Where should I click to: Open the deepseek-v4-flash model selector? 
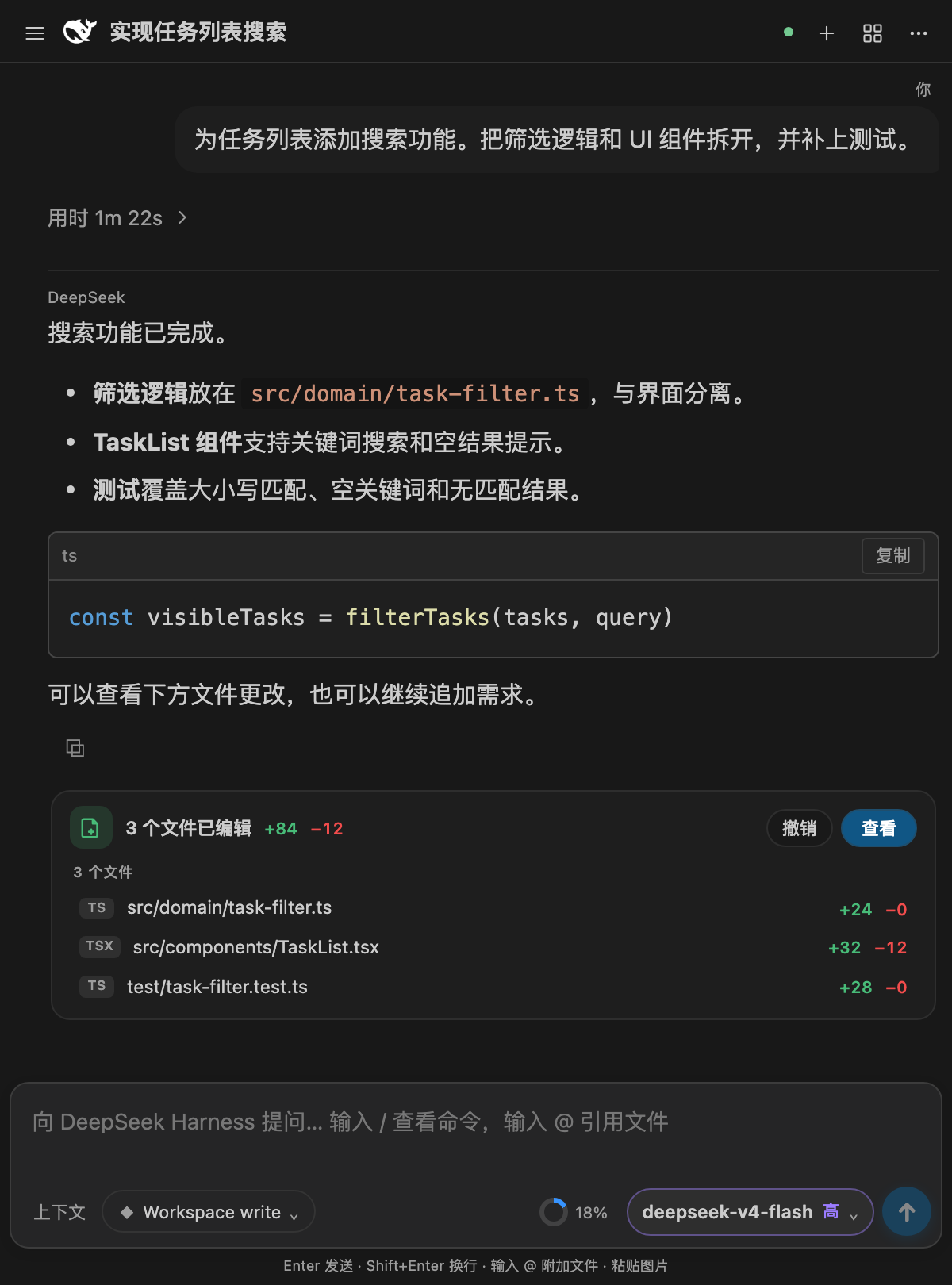750,1212
